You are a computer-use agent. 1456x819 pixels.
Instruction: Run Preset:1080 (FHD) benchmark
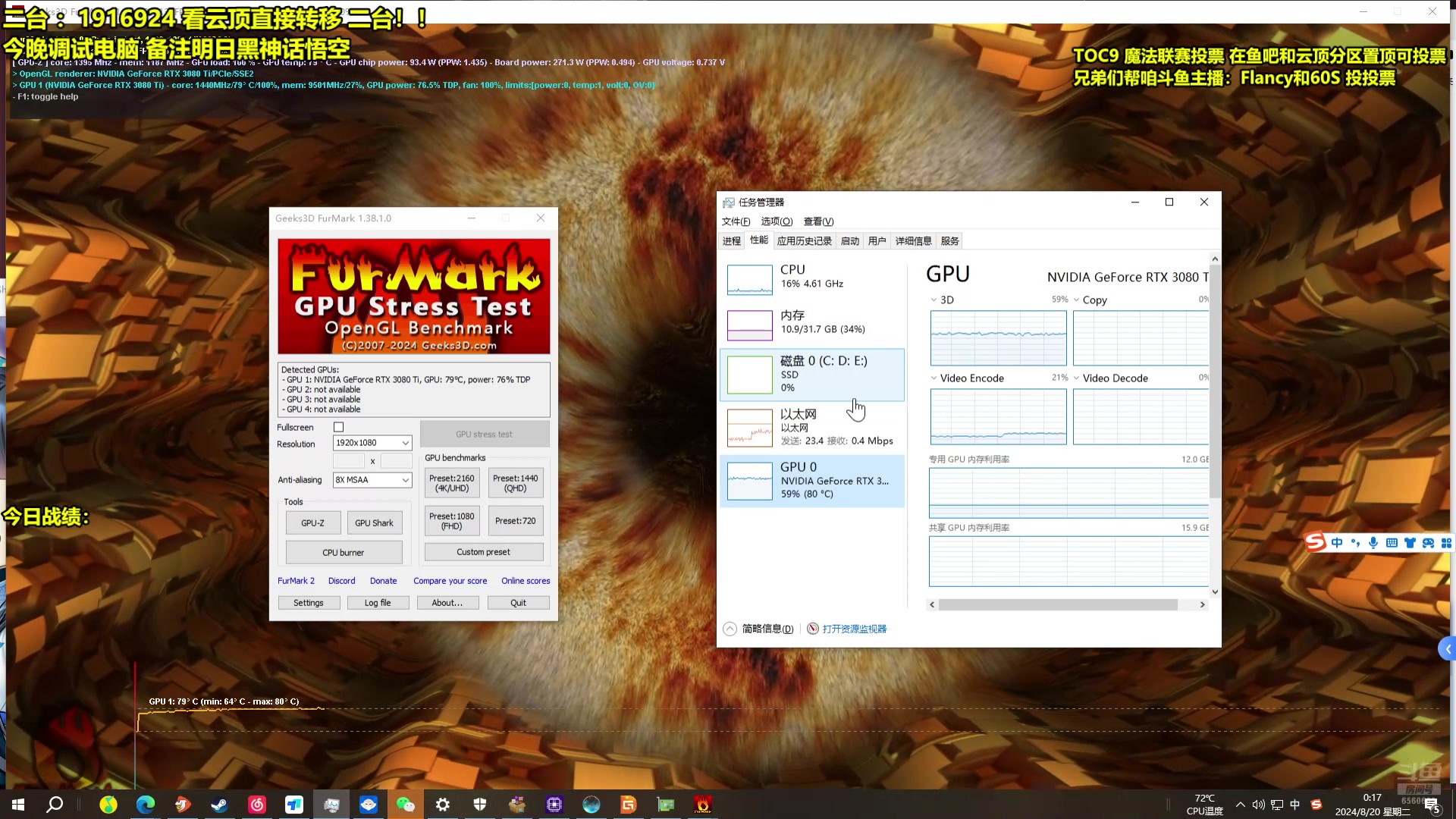[452, 521]
